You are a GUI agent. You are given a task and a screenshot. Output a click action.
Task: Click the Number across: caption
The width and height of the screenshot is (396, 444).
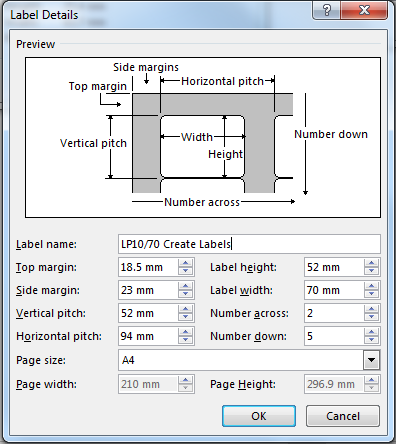coord(249,313)
